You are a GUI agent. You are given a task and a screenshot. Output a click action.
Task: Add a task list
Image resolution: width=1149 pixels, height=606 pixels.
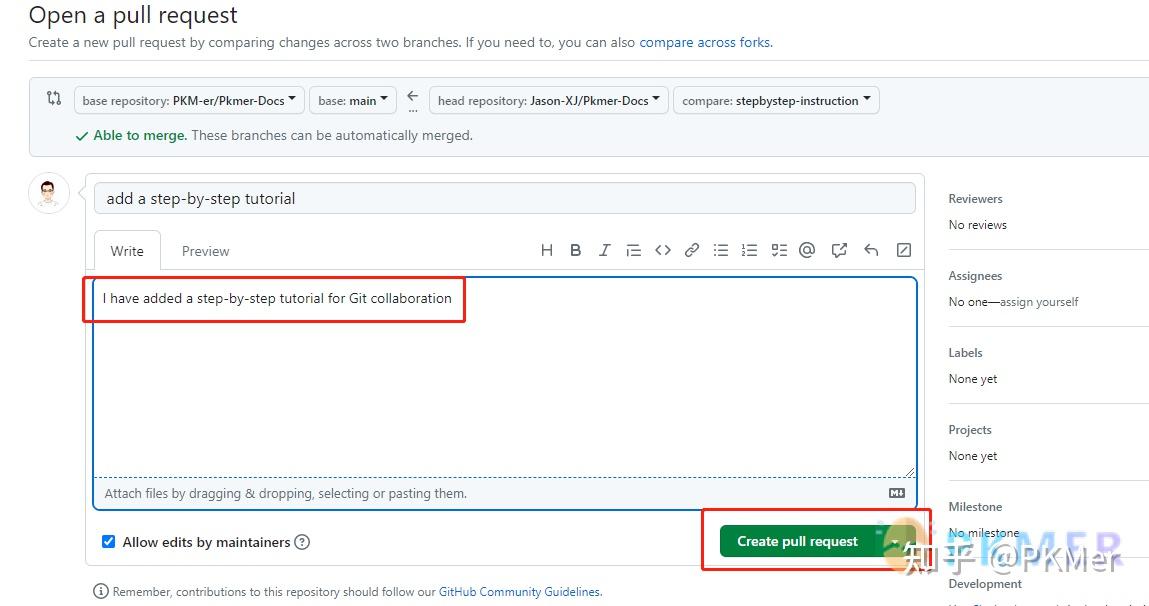coord(779,250)
